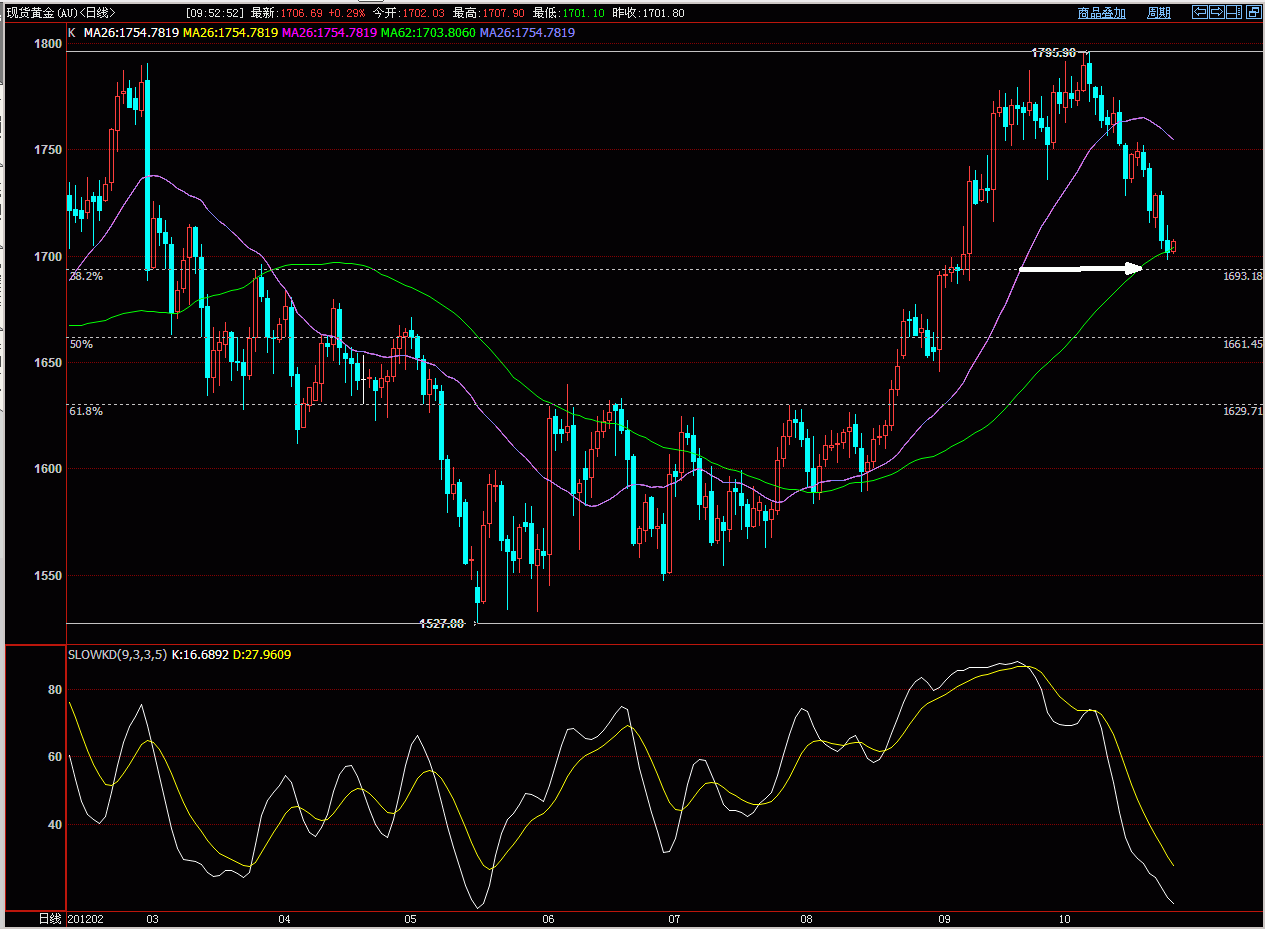
Task: Click the 60 level on SLOWKD axis
Action: pos(56,757)
